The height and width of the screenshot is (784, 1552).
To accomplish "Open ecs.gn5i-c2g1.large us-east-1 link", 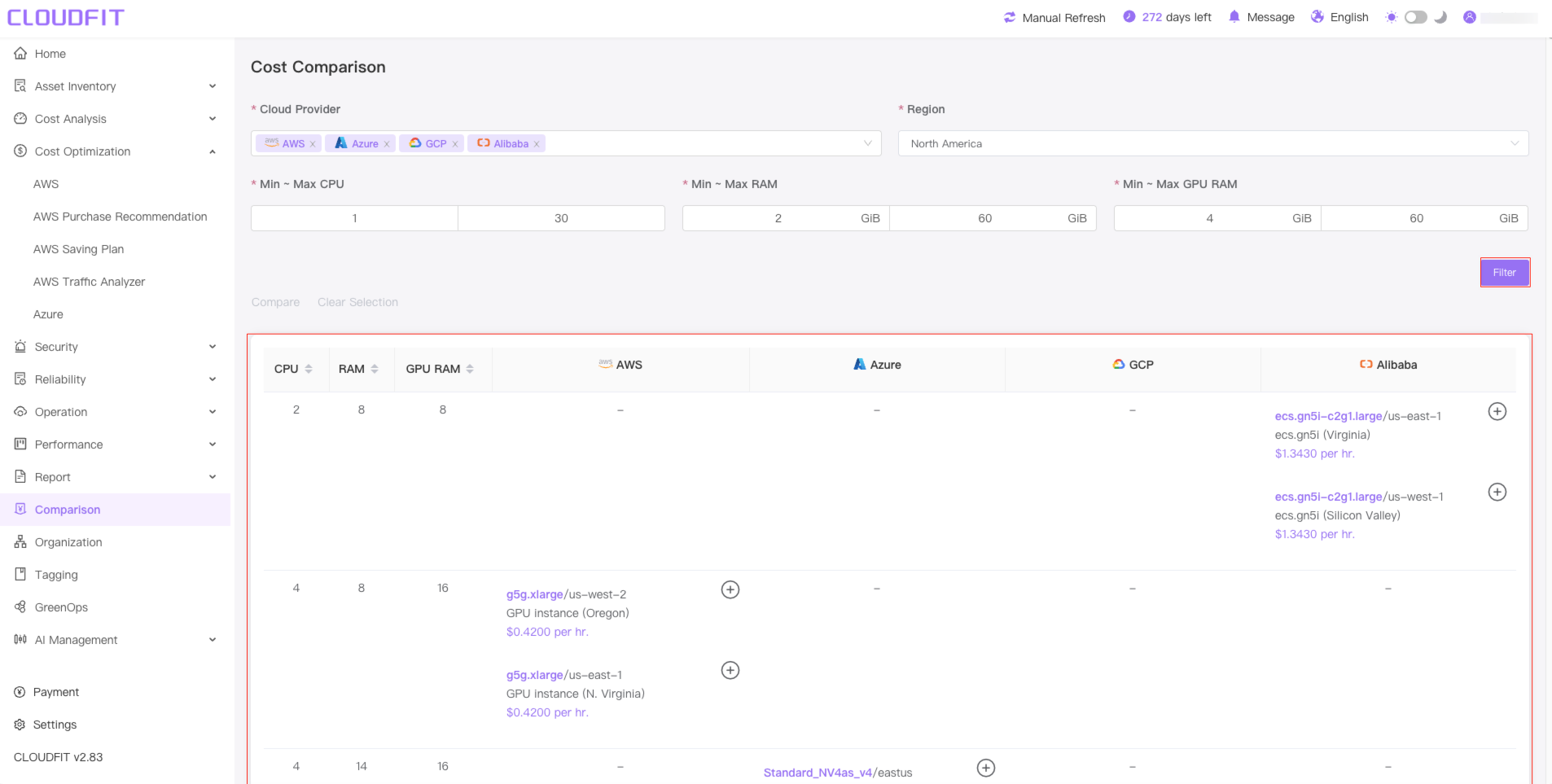I will (1329, 416).
